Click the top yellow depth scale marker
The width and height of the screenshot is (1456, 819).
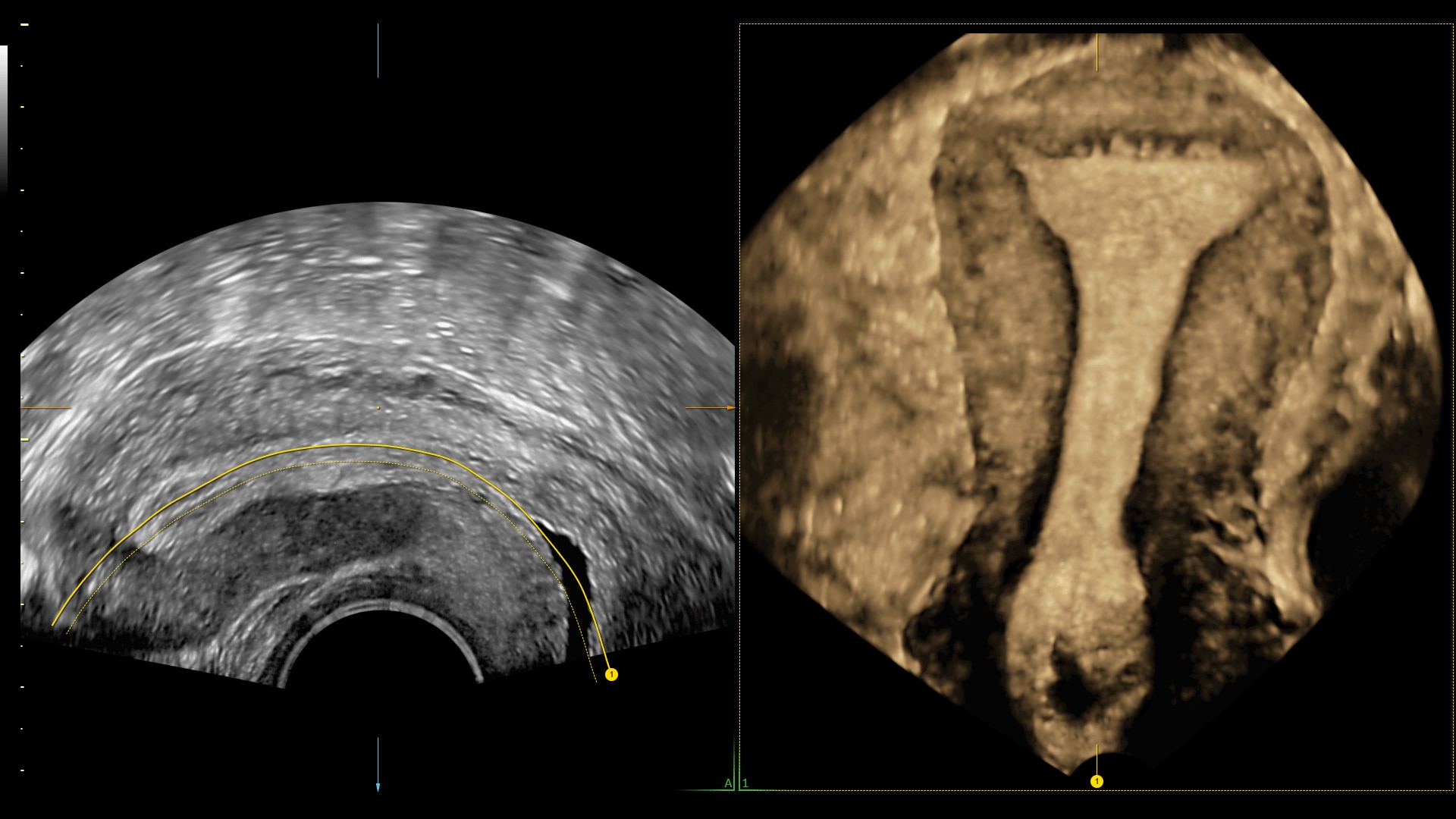pos(24,25)
